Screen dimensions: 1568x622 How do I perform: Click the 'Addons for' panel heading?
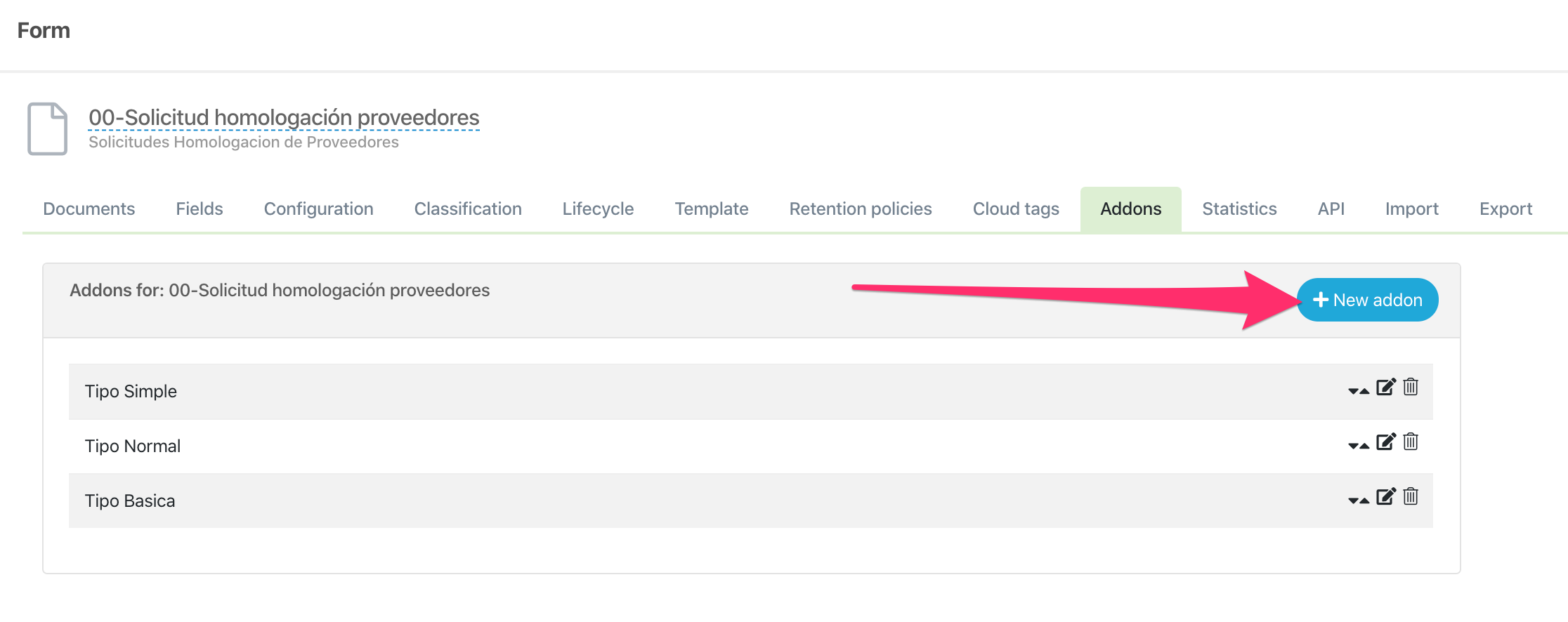(280, 290)
